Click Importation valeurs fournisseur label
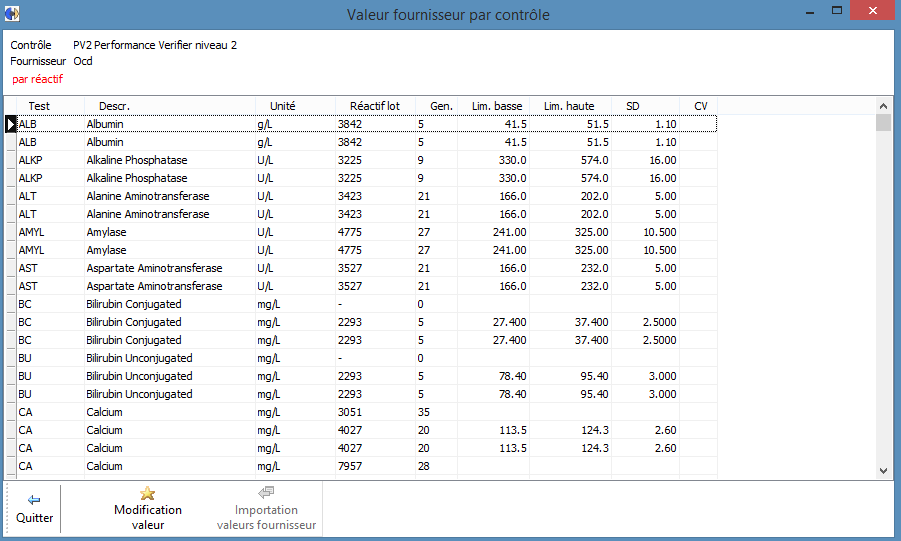The image size is (901, 541). [266, 517]
